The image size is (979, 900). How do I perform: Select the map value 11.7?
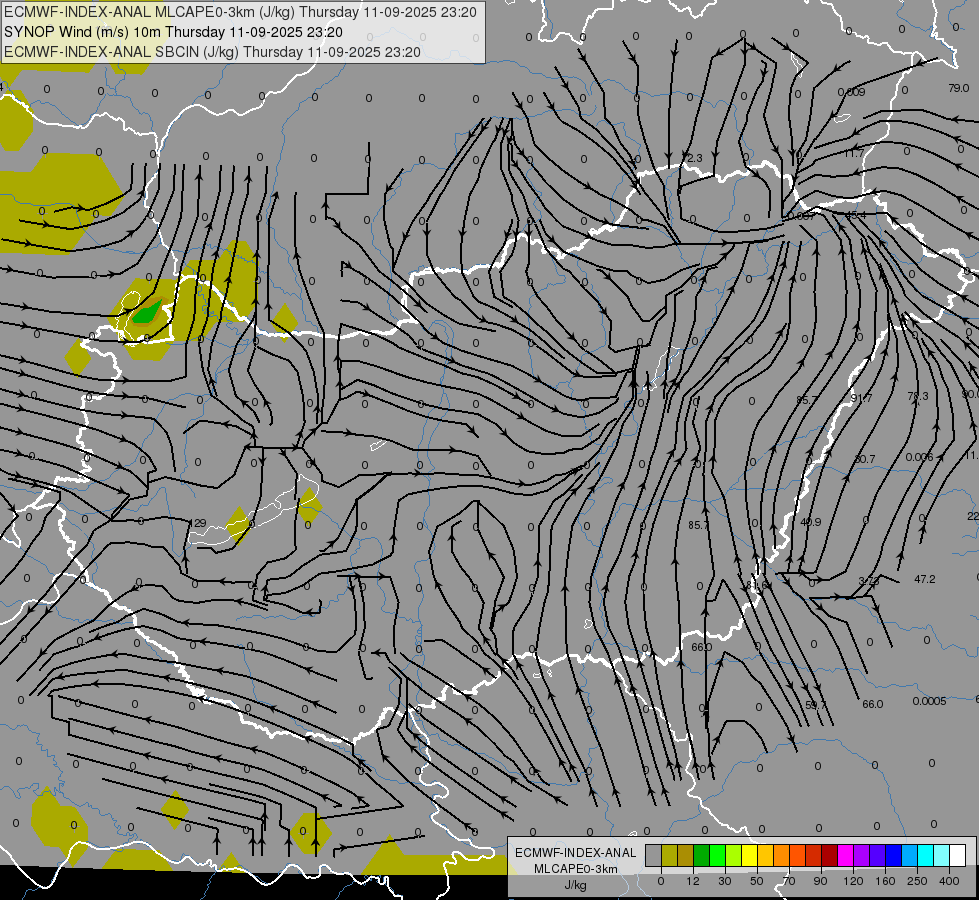point(854,153)
